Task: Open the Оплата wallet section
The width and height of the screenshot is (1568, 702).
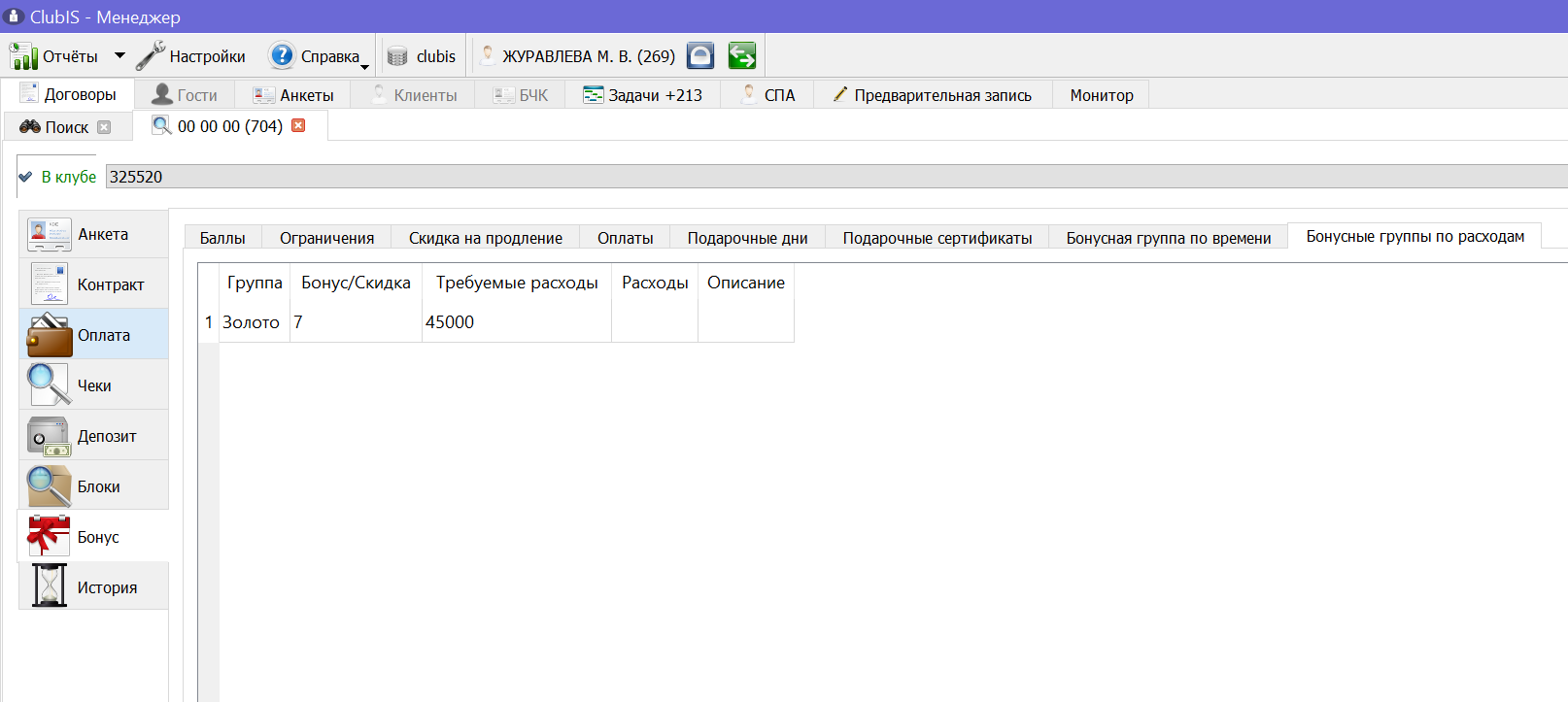Action: point(93,336)
